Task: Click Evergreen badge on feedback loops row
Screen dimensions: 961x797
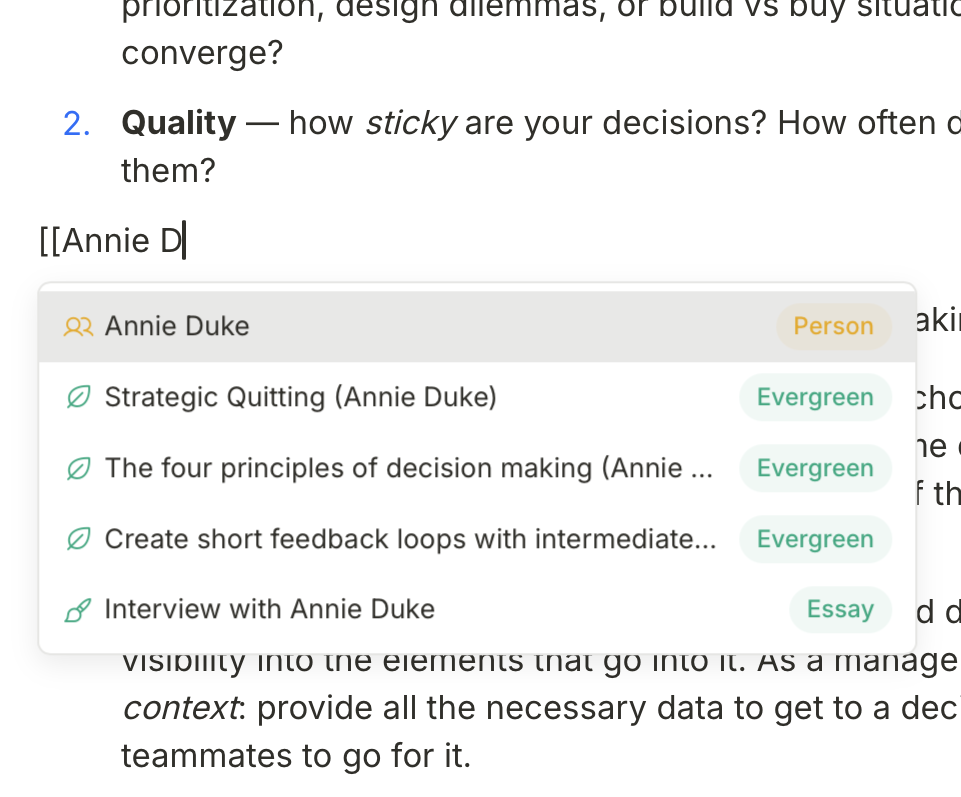Action: [815, 540]
